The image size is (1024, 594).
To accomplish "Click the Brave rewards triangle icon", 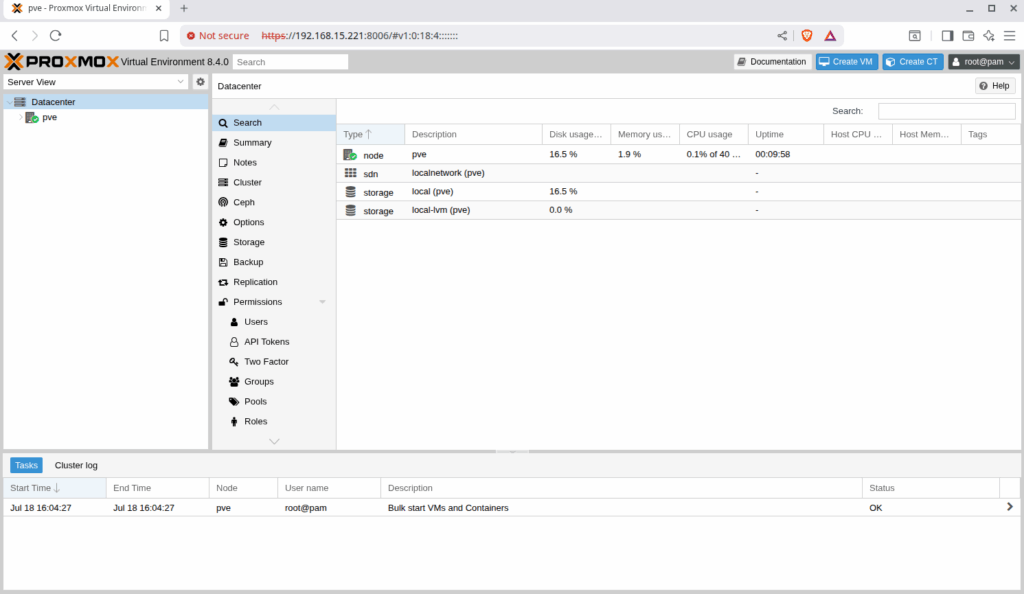I will point(830,35).
